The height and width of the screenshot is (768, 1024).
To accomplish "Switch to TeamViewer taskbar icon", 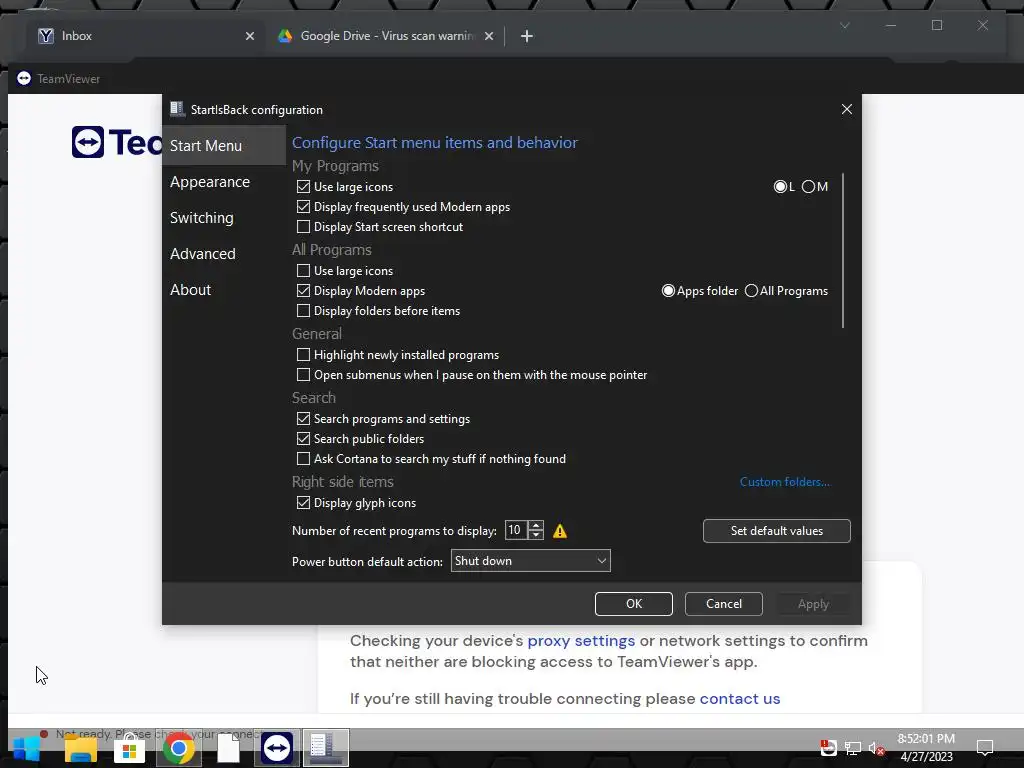I will click(x=277, y=748).
